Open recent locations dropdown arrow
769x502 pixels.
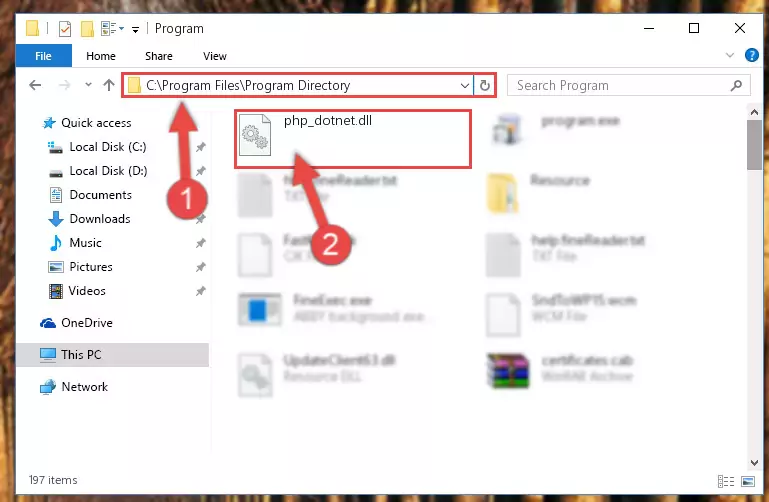(88, 85)
